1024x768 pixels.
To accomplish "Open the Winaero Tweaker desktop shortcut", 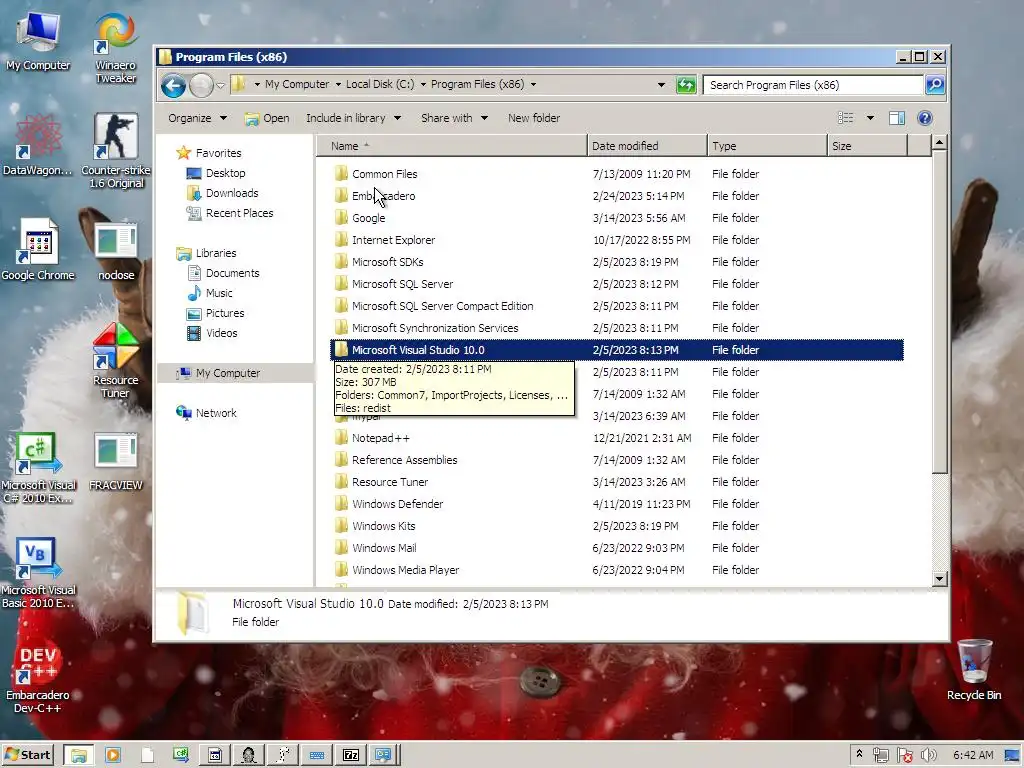I will [116, 49].
